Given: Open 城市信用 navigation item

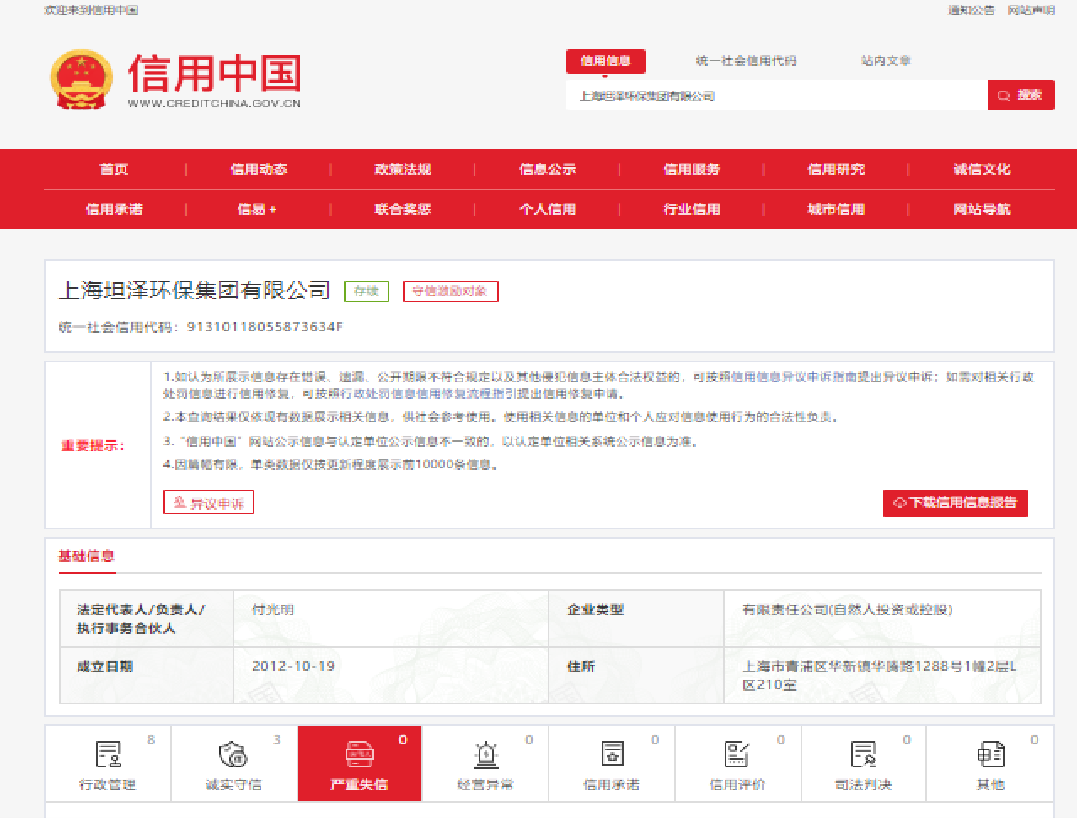Looking at the screenshot, I should [836, 209].
